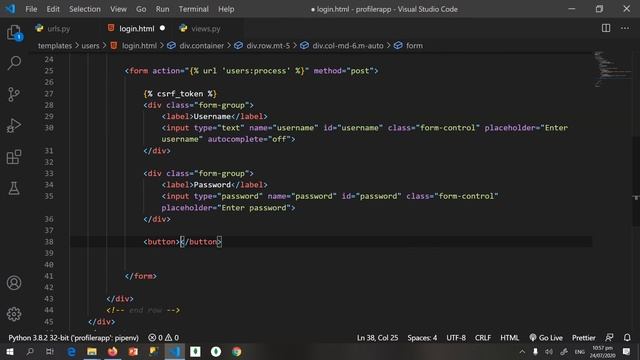Open the editor More Actions ellipsis
640x360 pixels.
click(625, 28)
